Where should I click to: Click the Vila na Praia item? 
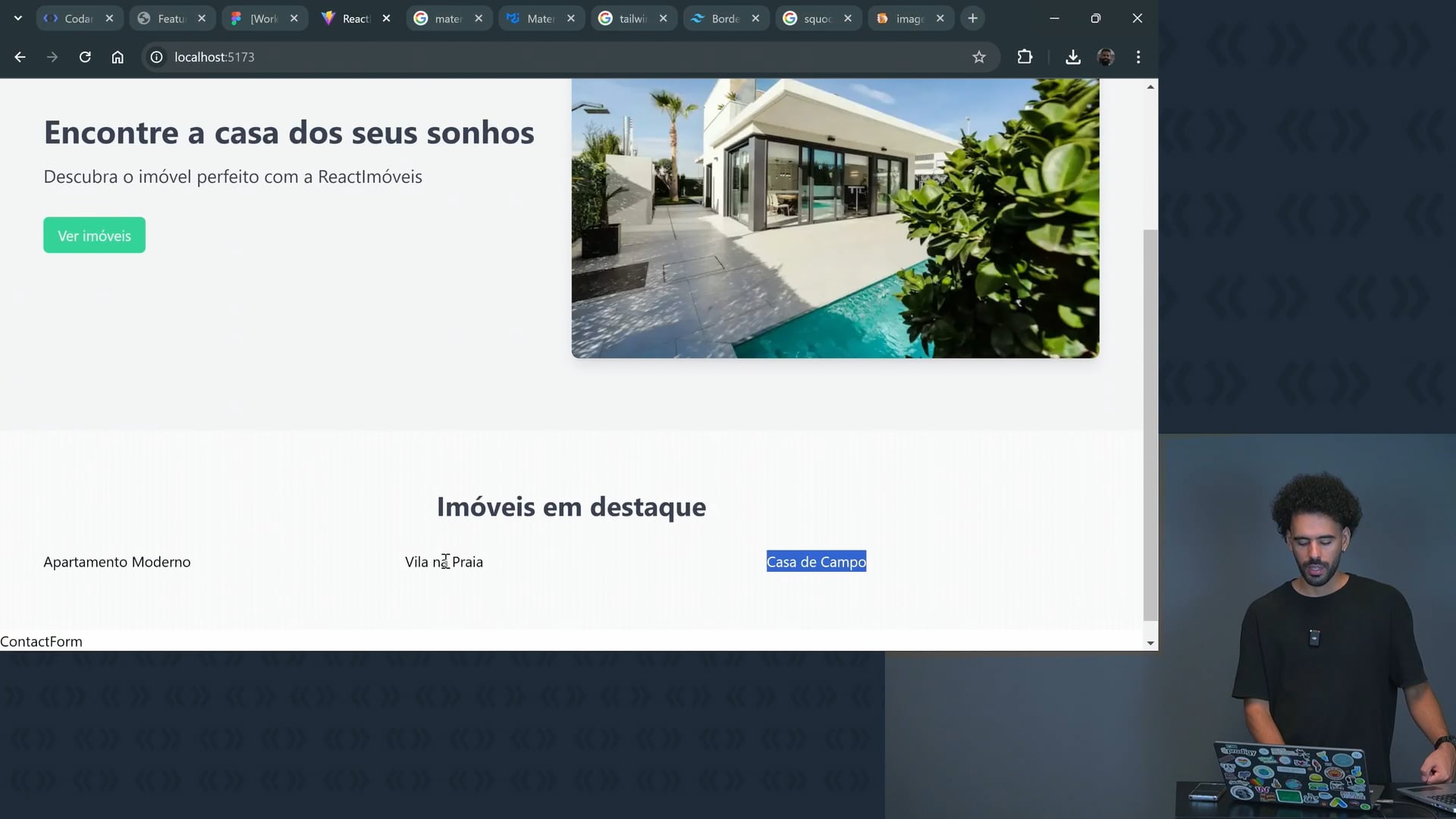[x=444, y=562]
